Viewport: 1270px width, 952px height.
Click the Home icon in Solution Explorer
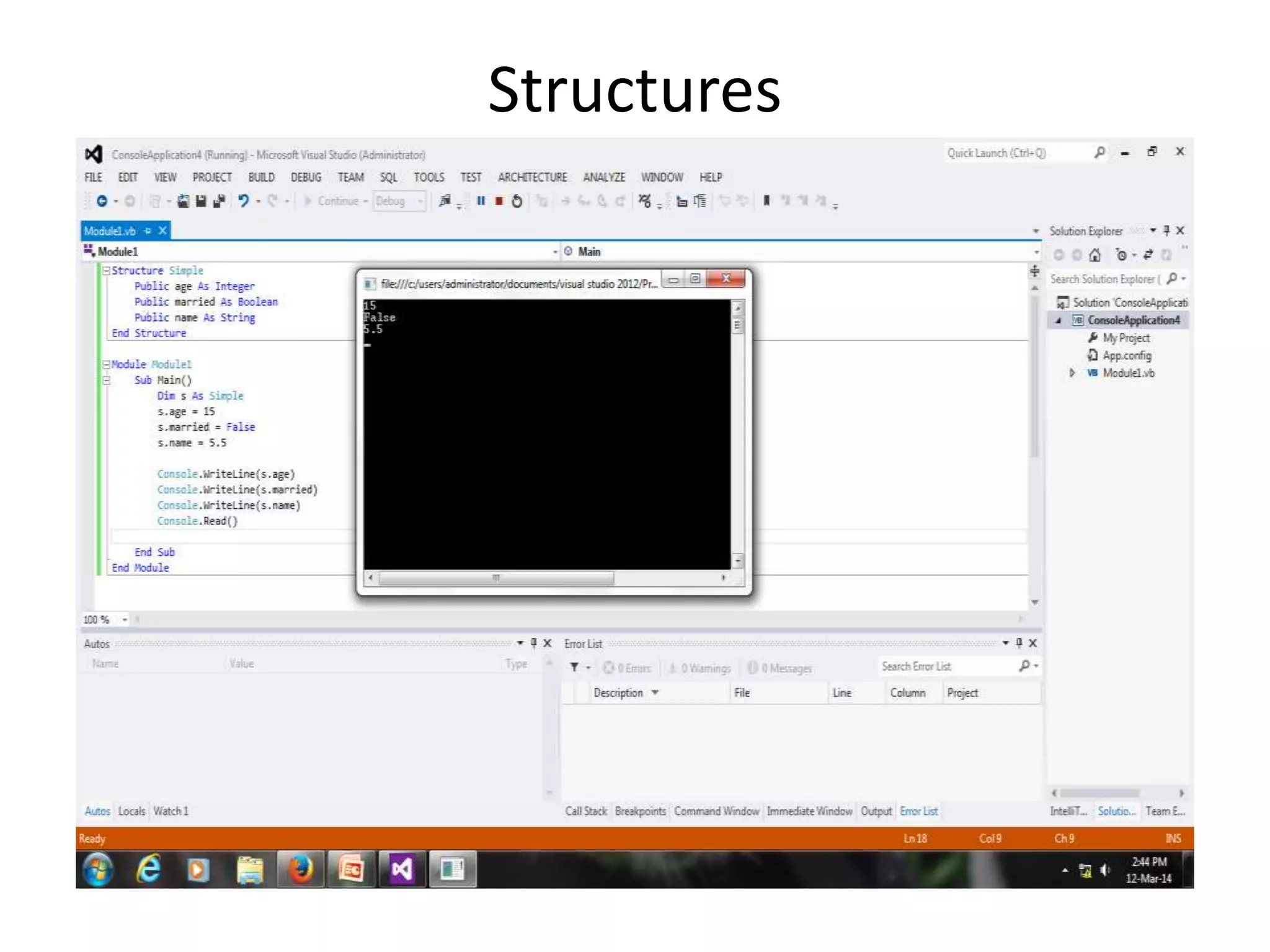(x=1095, y=255)
